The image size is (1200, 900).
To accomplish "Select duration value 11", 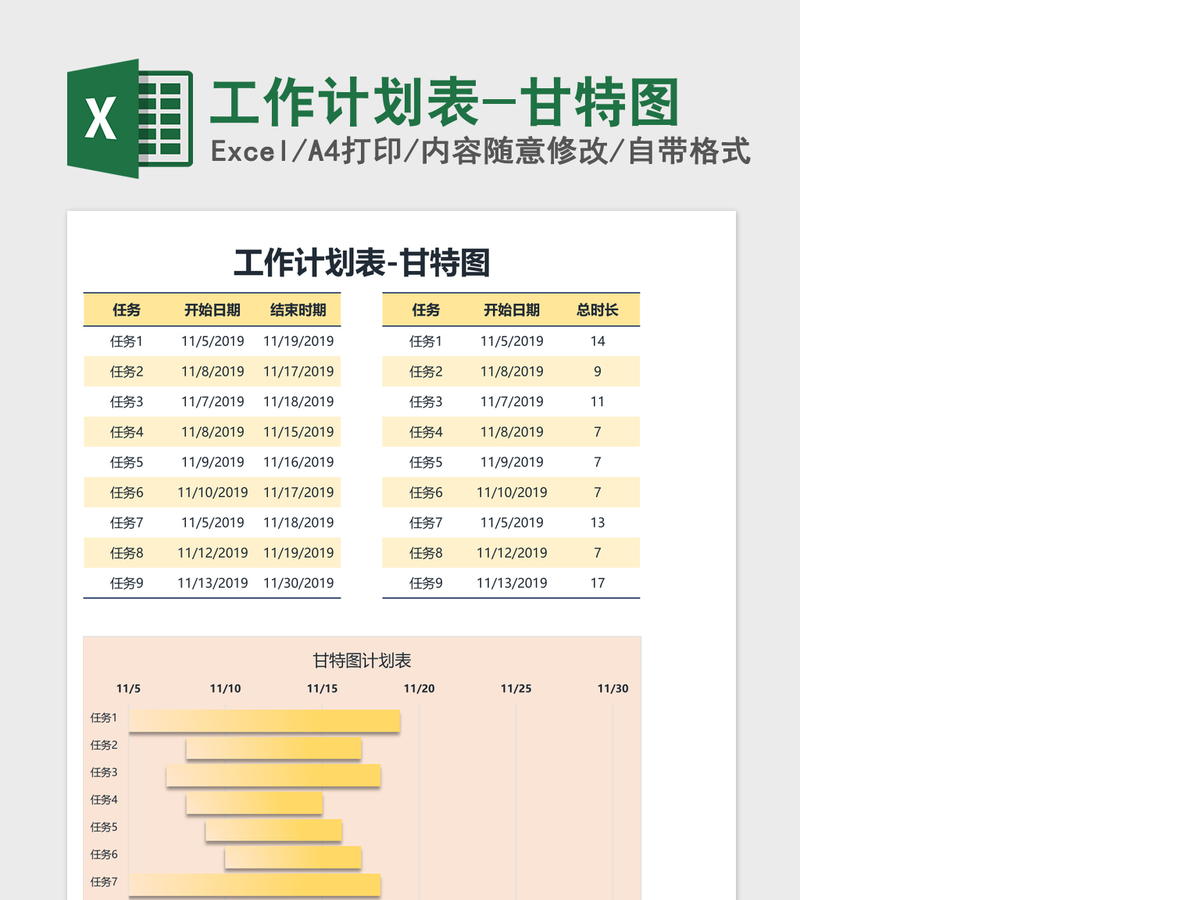I will point(597,401).
